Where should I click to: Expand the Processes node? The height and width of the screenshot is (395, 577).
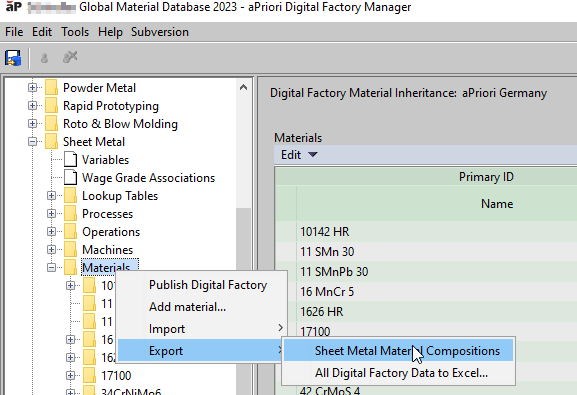pyautogui.click(x=52, y=214)
